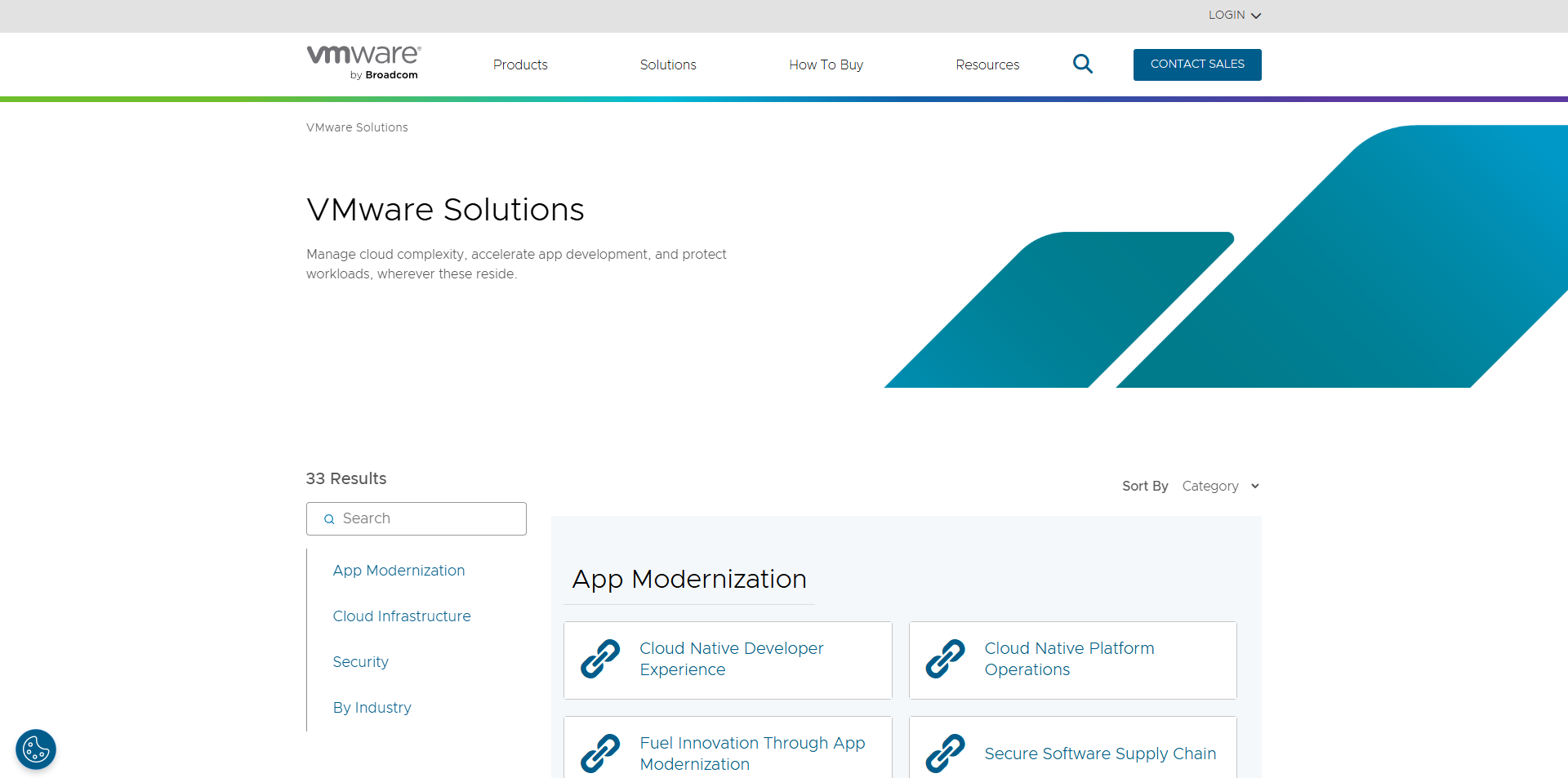Click the chain icon on Fuel Innovation card
The width and height of the screenshot is (1568, 778).
pos(600,753)
